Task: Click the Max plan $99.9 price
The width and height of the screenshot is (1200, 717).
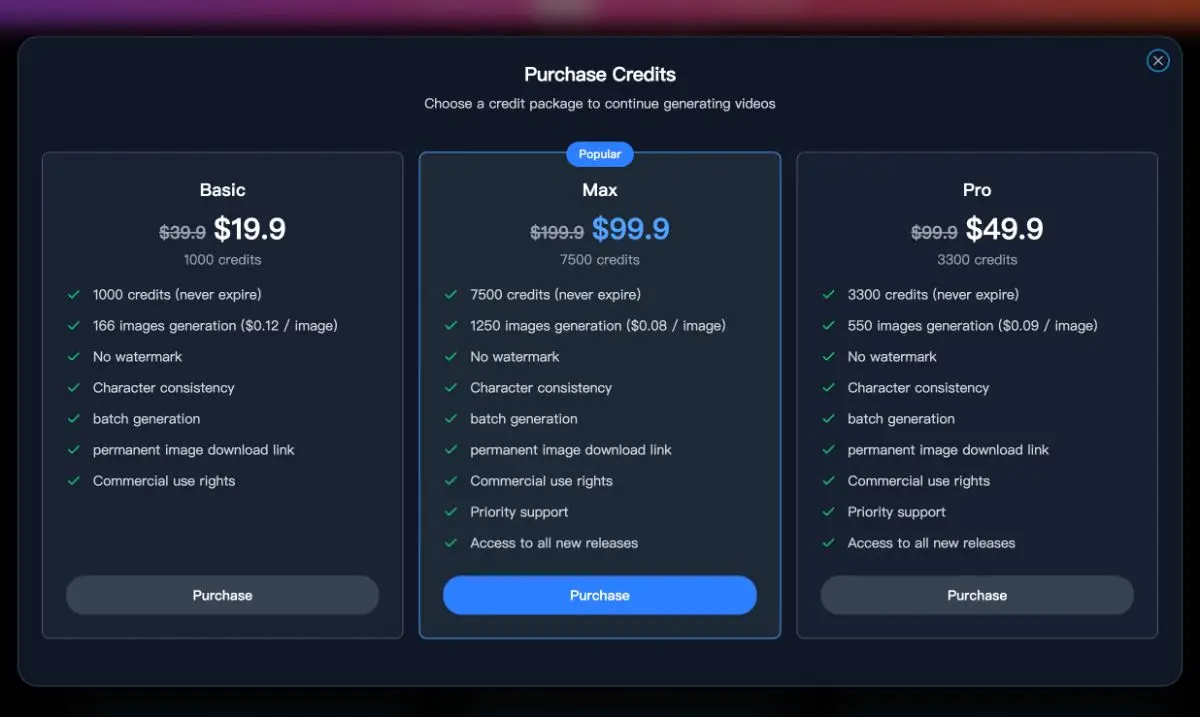Action: 630,229
